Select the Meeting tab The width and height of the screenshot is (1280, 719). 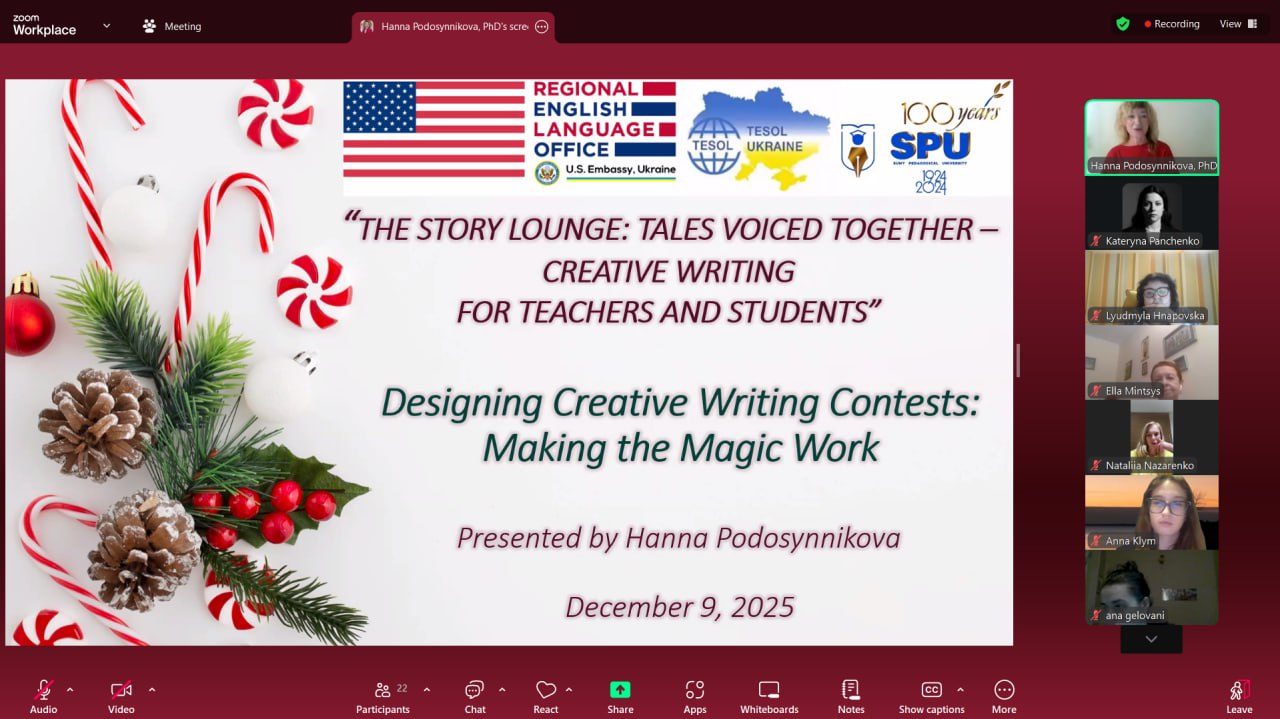coord(172,26)
